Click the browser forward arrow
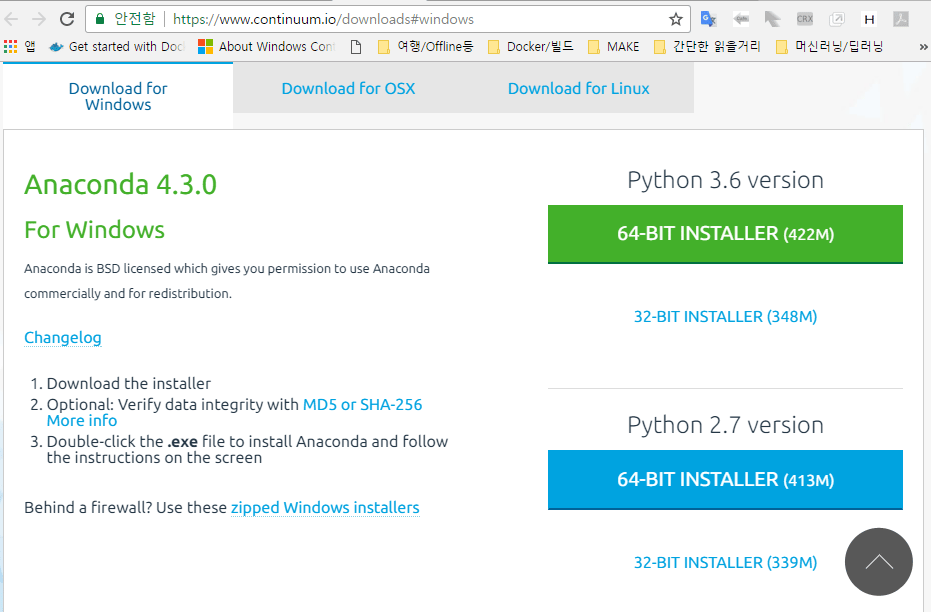931x612 pixels. click(39, 19)
